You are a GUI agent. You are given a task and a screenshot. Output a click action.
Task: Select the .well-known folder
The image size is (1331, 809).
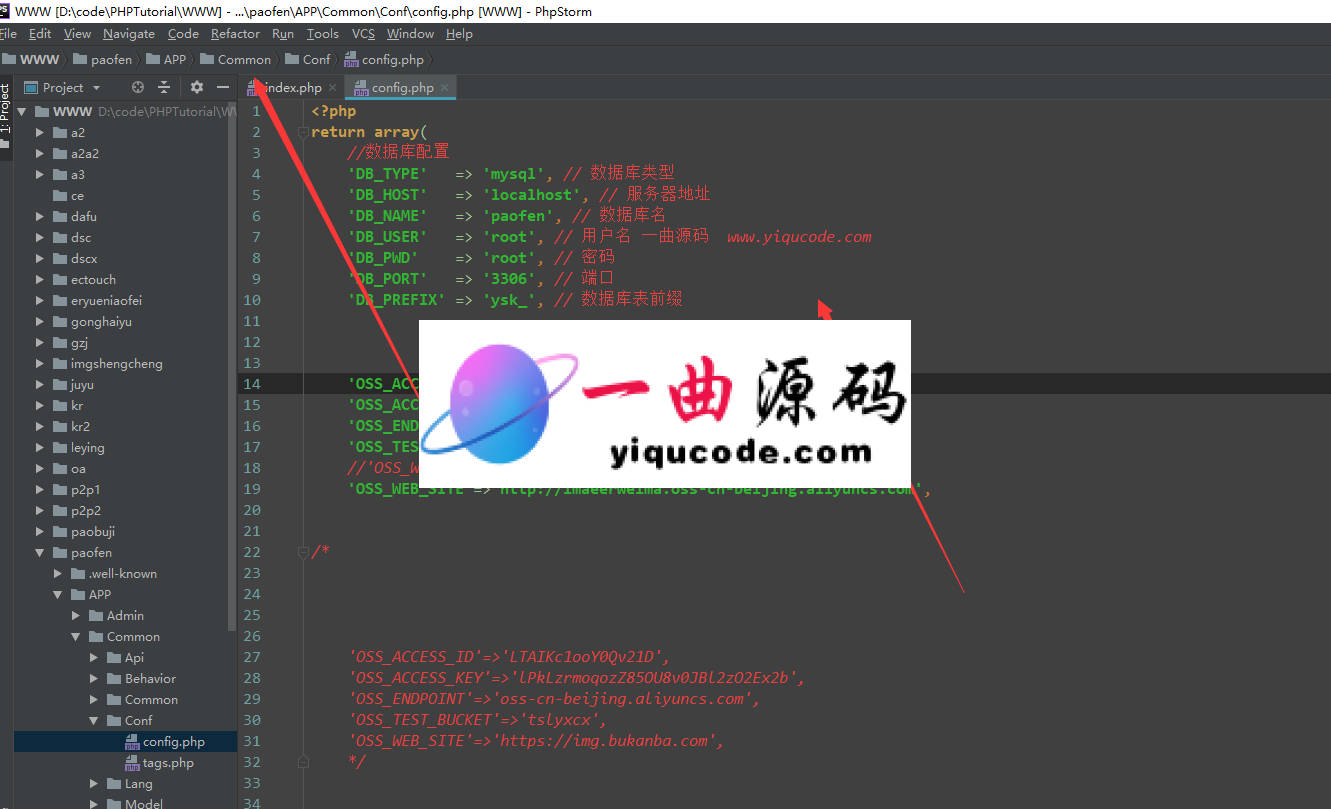(122, 574)
